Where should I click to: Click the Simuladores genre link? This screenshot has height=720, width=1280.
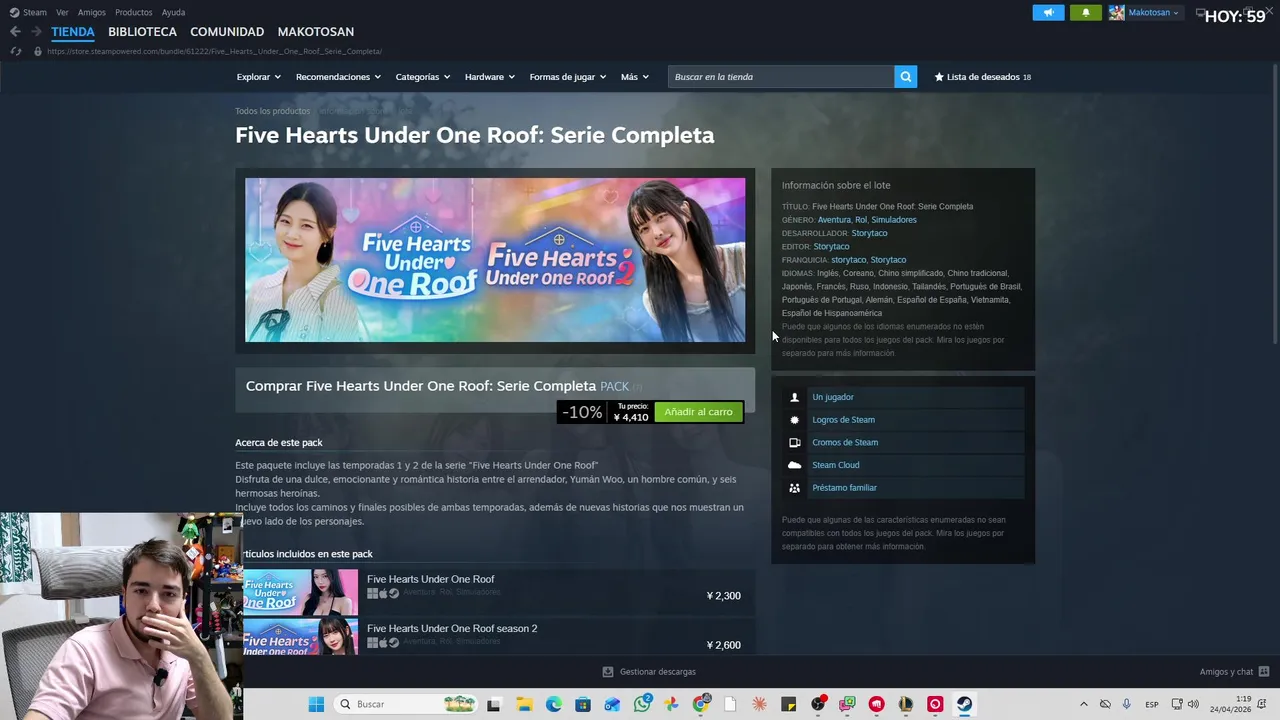893,220
